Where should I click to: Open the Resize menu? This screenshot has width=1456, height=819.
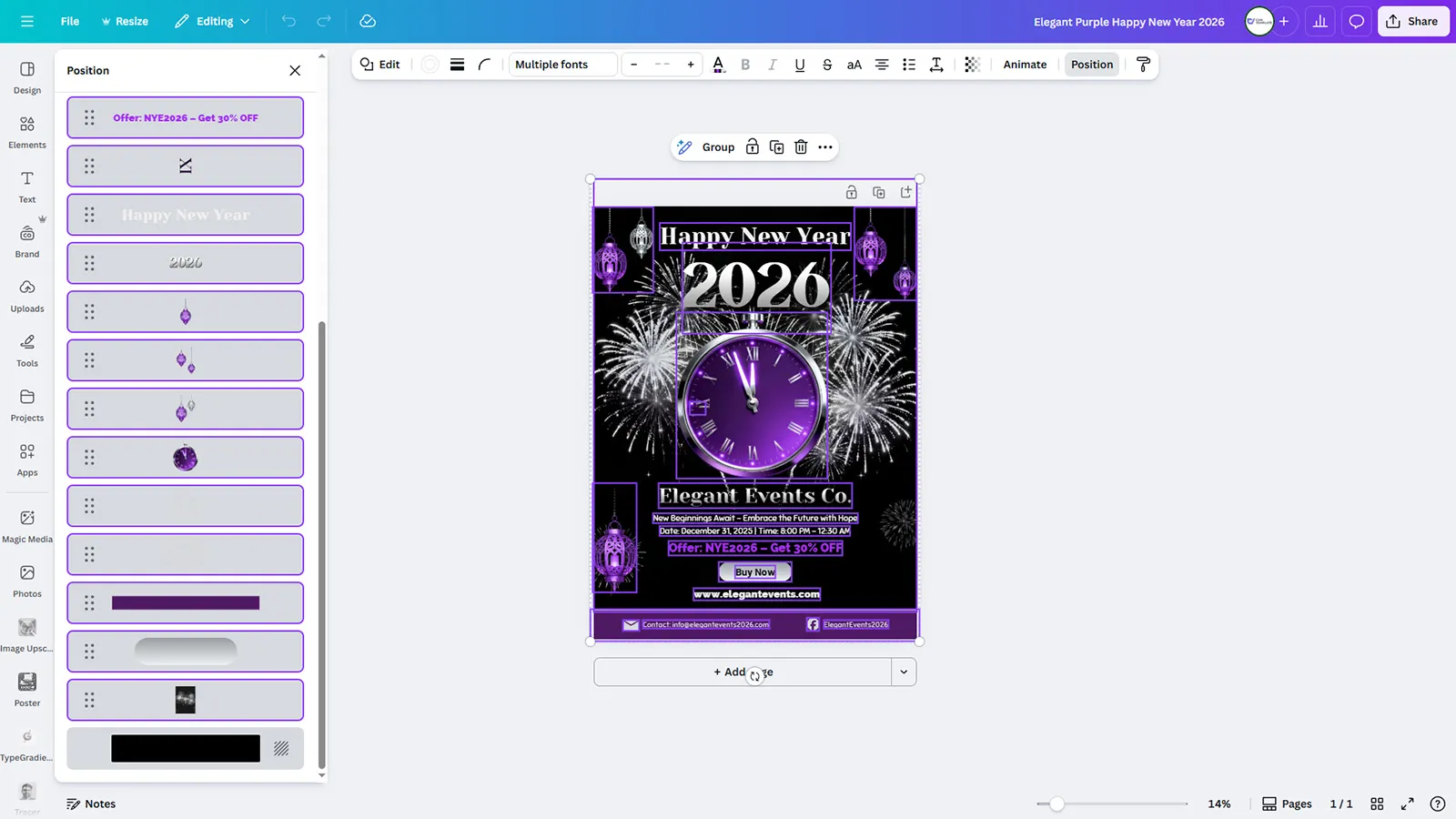[x=125, y=22]
